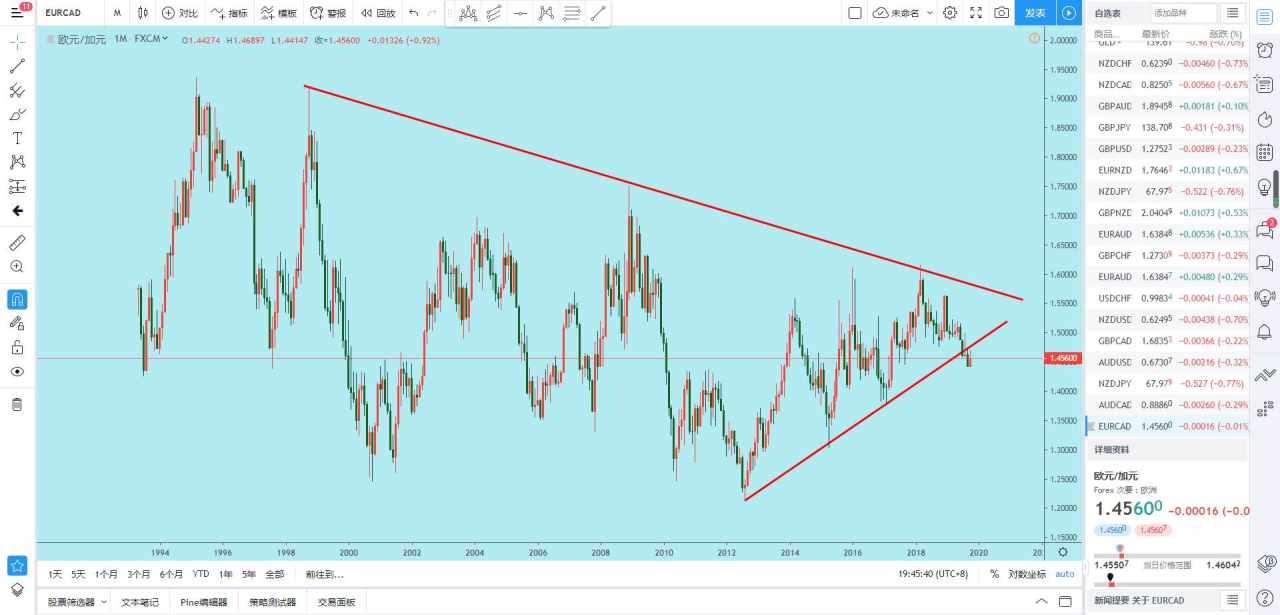This screenshot has height=615, width=1280.
Task: Open chart settings gear icon
Action: 949,13
